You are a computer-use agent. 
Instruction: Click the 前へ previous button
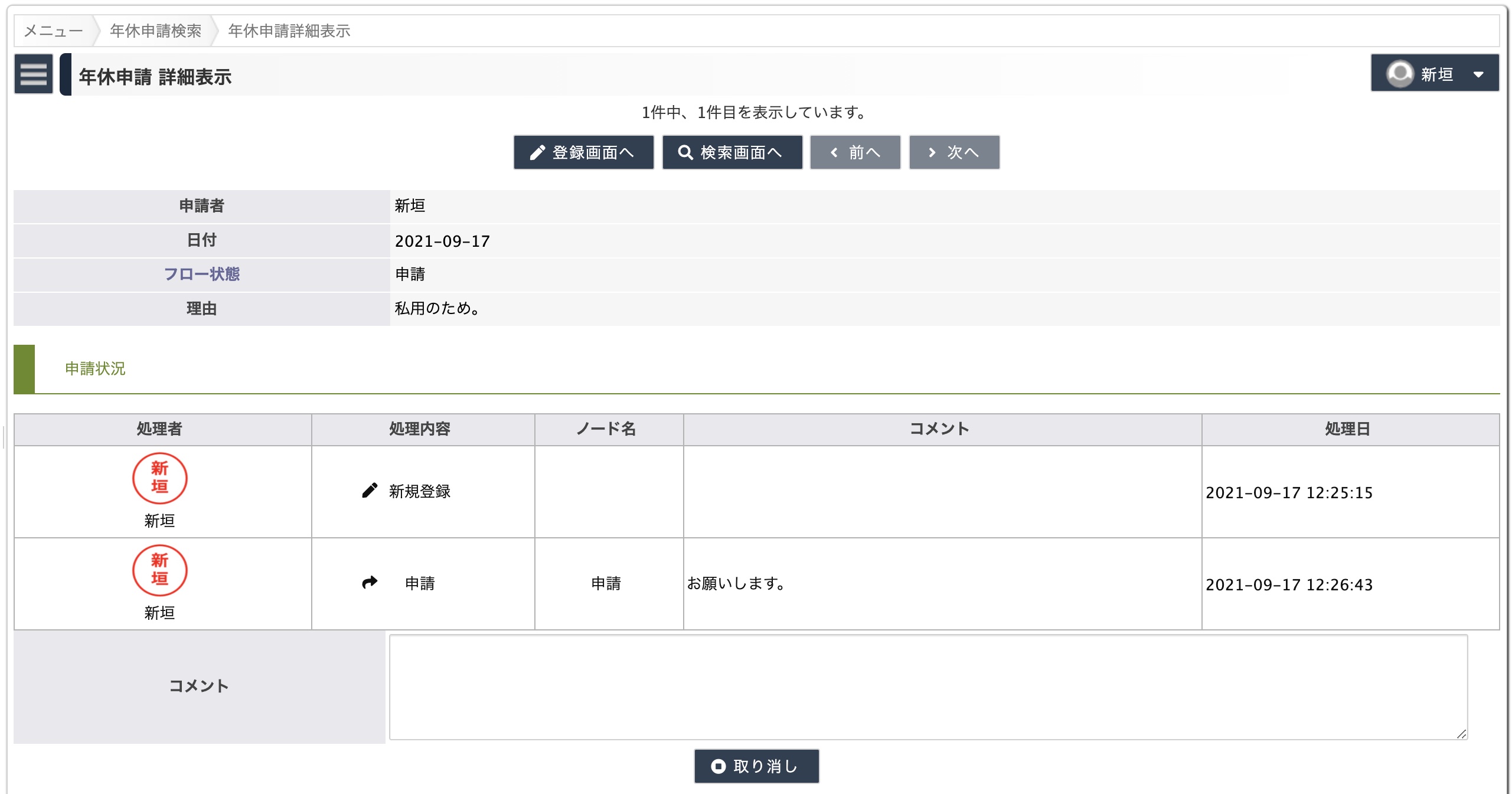[855, 152]
